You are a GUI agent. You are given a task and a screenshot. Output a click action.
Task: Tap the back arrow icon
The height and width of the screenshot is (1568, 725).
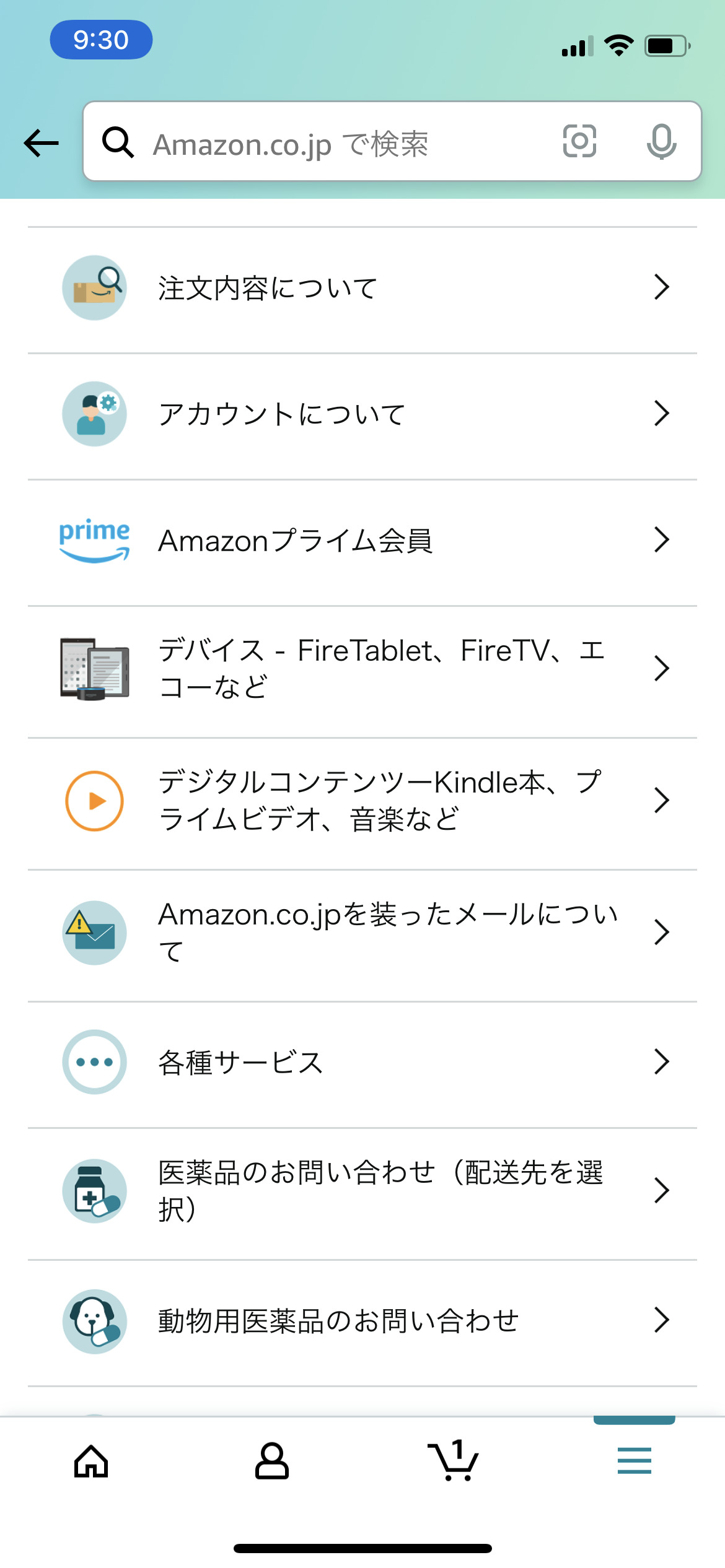pyautogui.click(x=41, y=143)
